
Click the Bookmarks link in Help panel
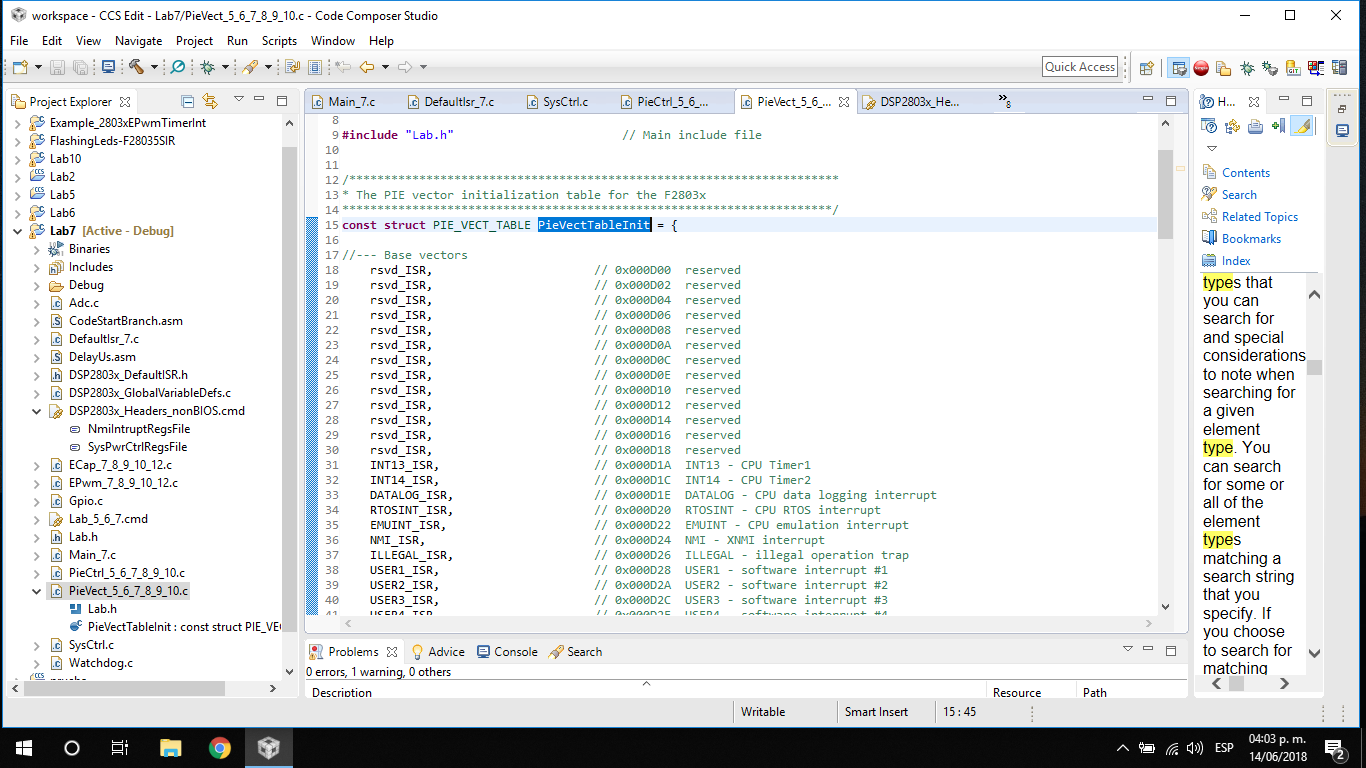(1251, 239)
